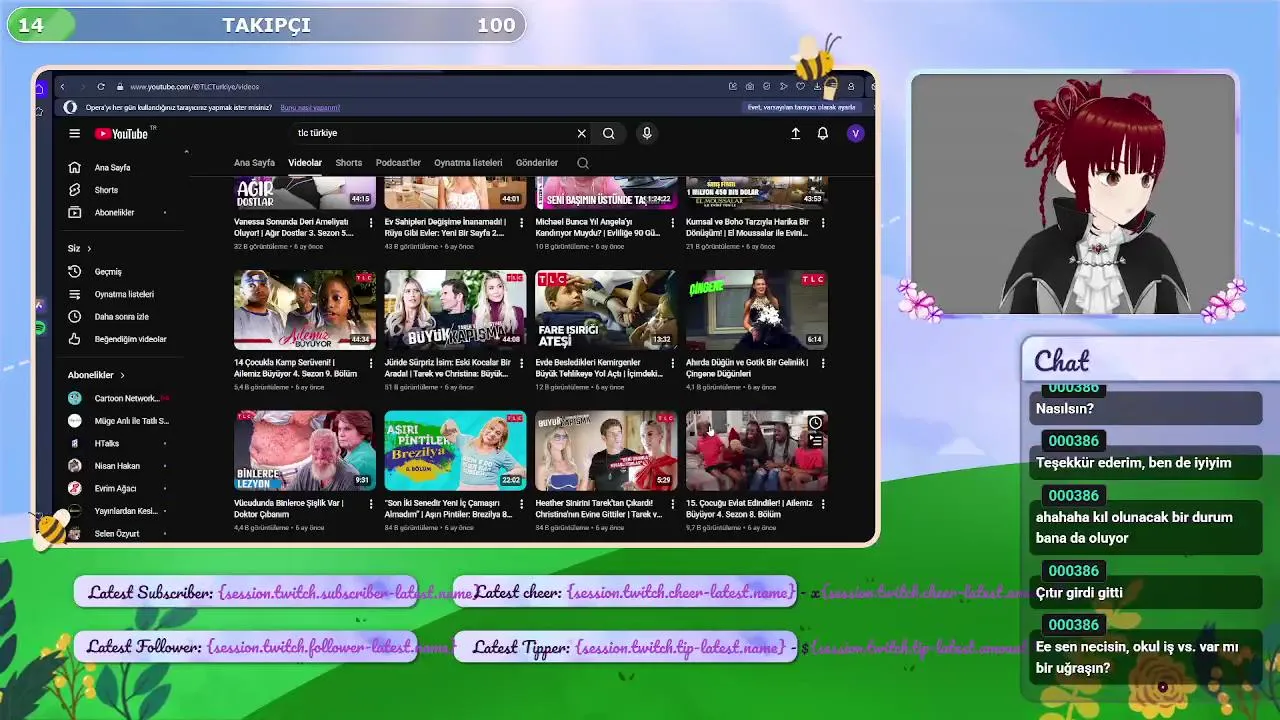
Task: Open the YouTube notifications bell
Action: click(823, 133)
